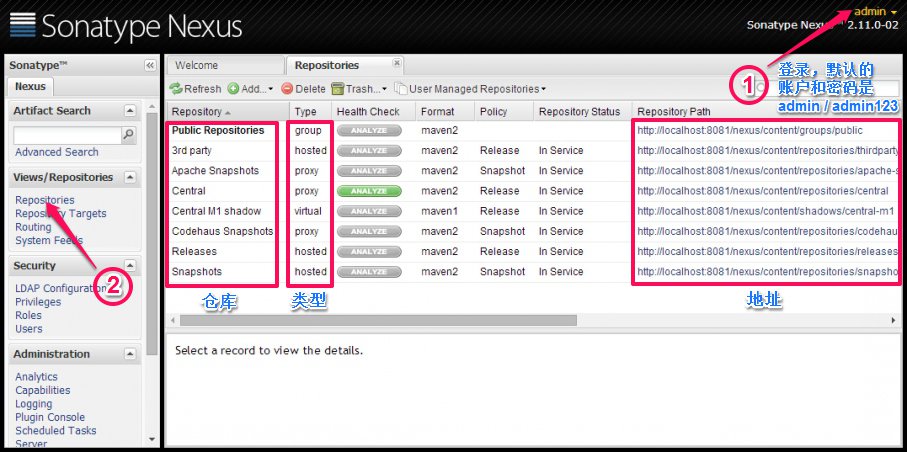
Task: Open the Analytics link
Action: pyautogui.click(x=36, y=377)
